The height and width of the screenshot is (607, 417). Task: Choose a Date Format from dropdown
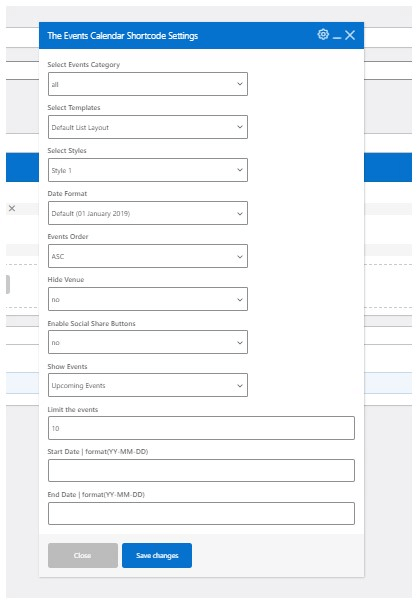coord(148,213)
